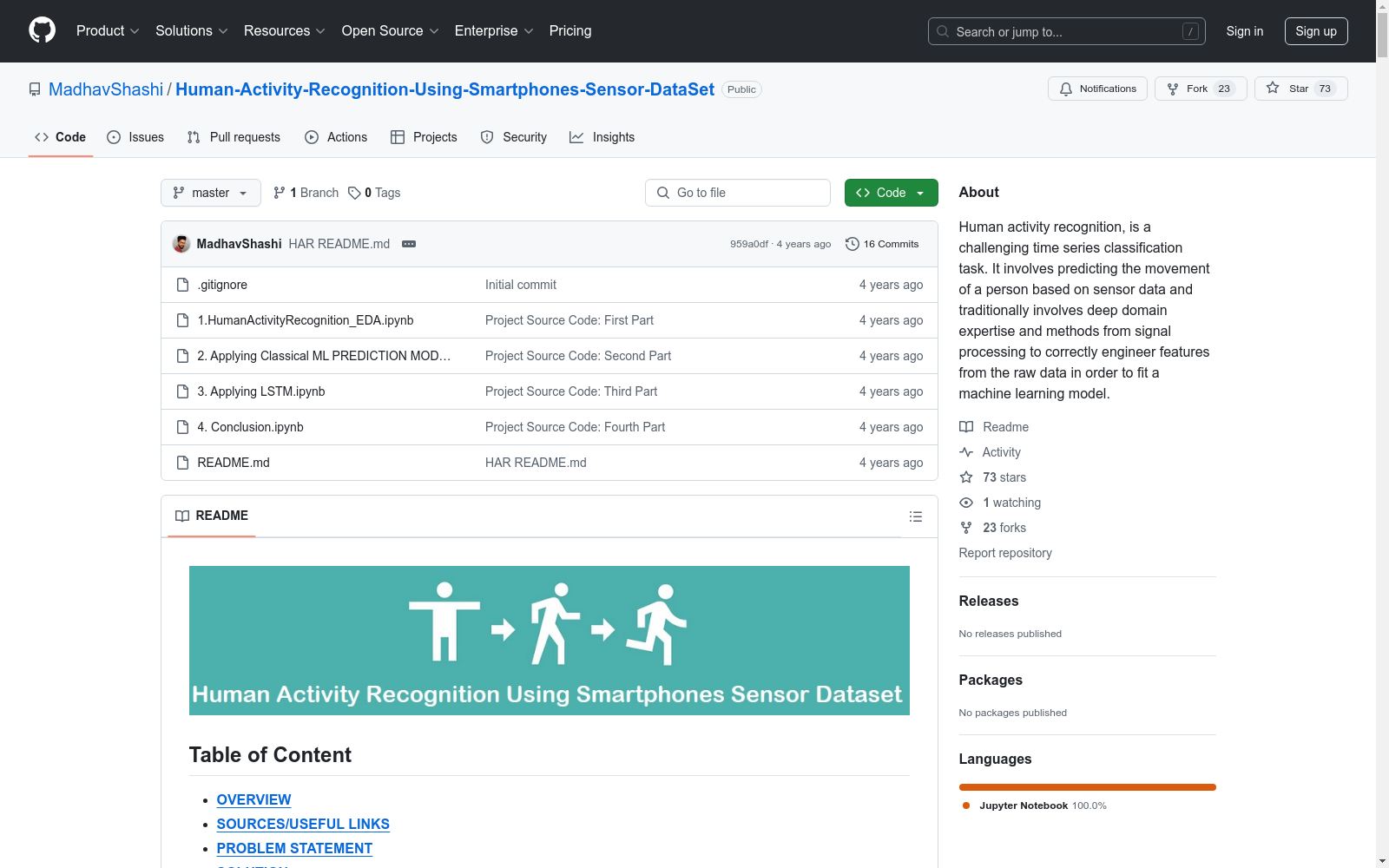This screenshot has width=1389, height=868.
Task: Click the book icon beside Readme link
Action: point(966,427)
